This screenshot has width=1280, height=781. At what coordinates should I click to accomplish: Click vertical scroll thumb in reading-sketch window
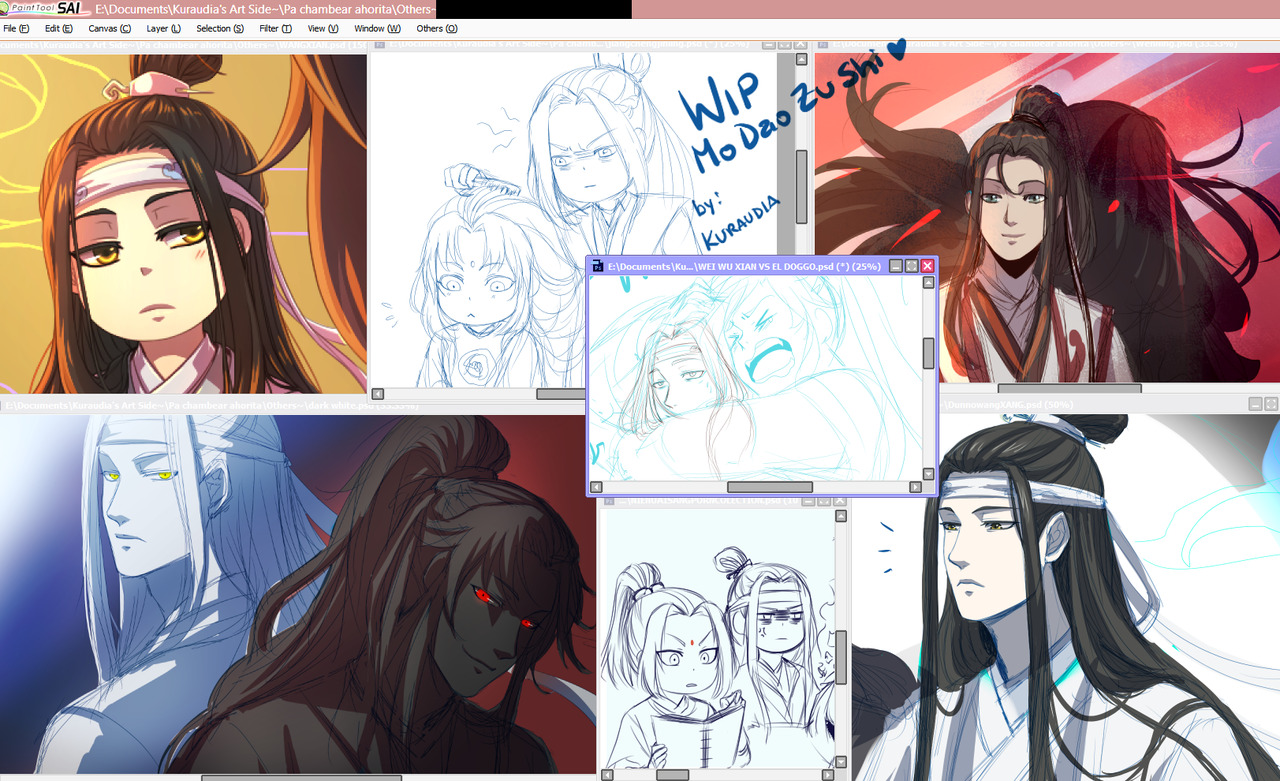(841, 657)
